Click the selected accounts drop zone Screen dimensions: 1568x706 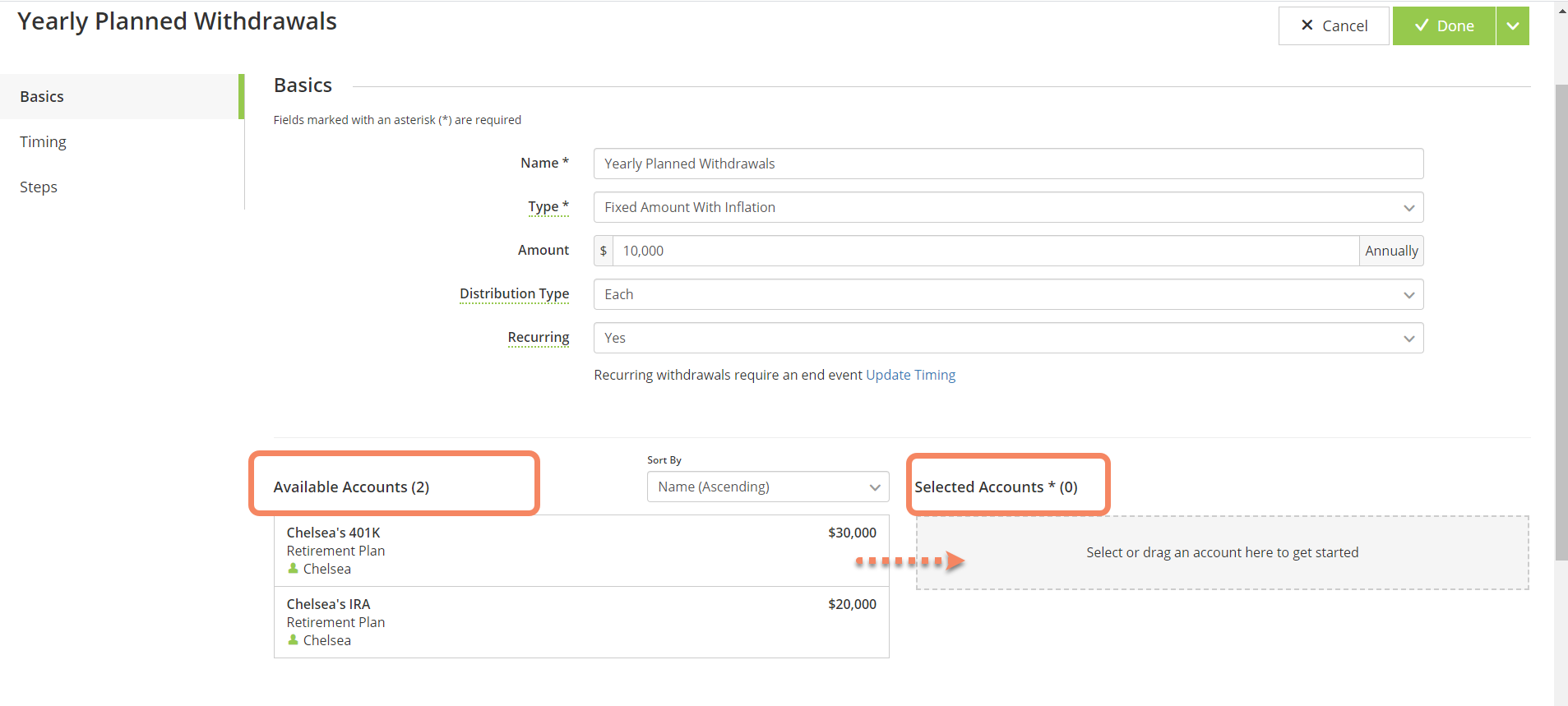(1222, 552)
